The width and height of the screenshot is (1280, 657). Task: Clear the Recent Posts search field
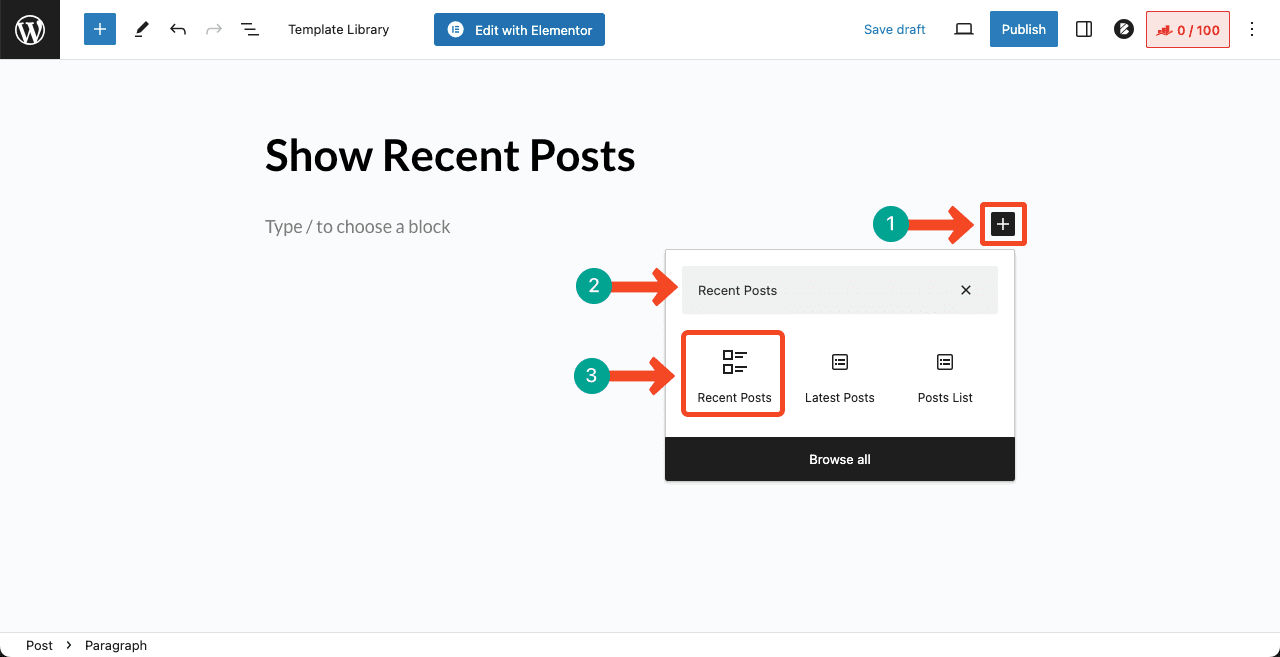pyautogui.click(x=966, y=290)
